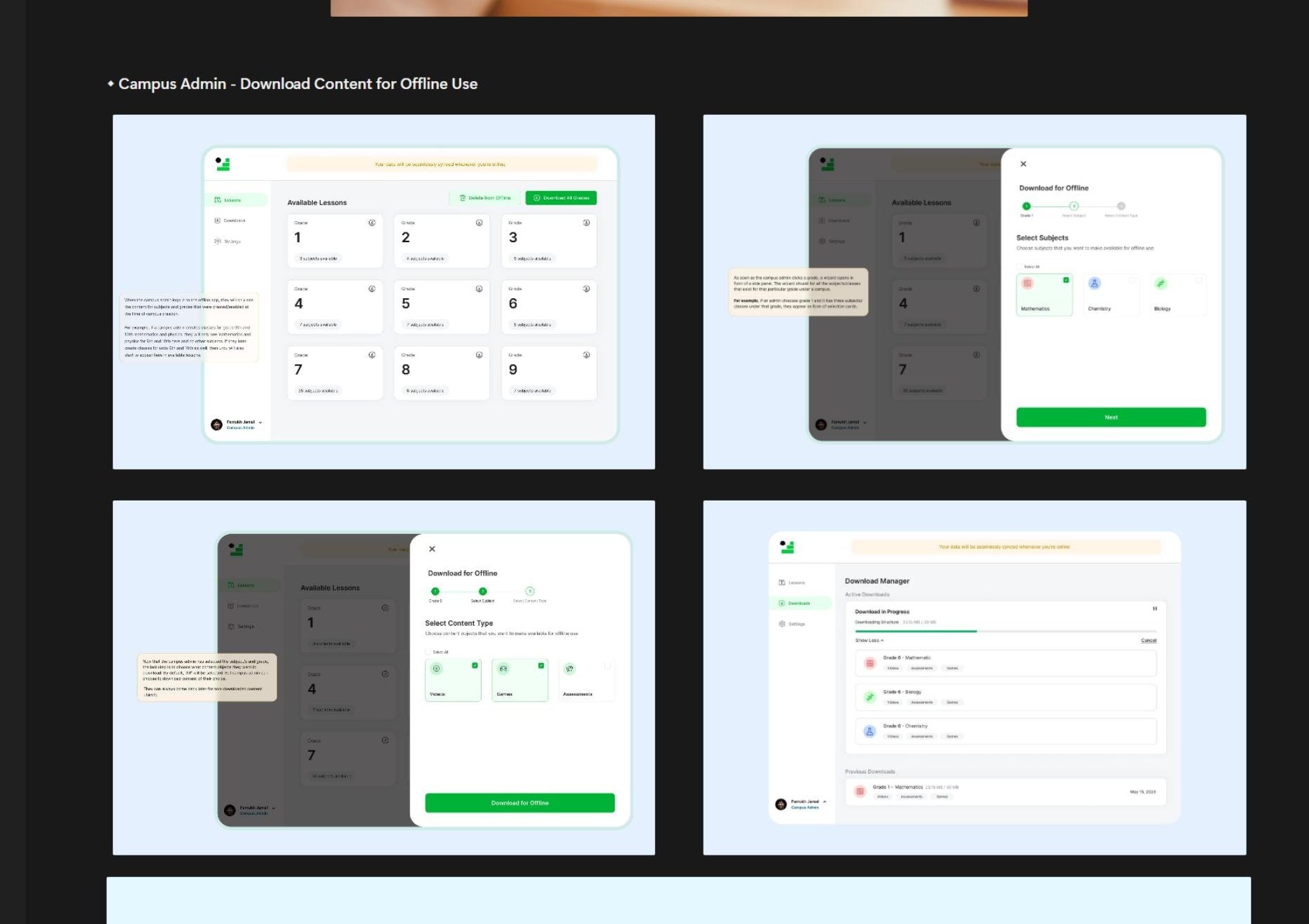Uncheck the Mathematics subject checkbox
The image size is (1309, 924).
pyautogui.click(x=1066, y=280)
